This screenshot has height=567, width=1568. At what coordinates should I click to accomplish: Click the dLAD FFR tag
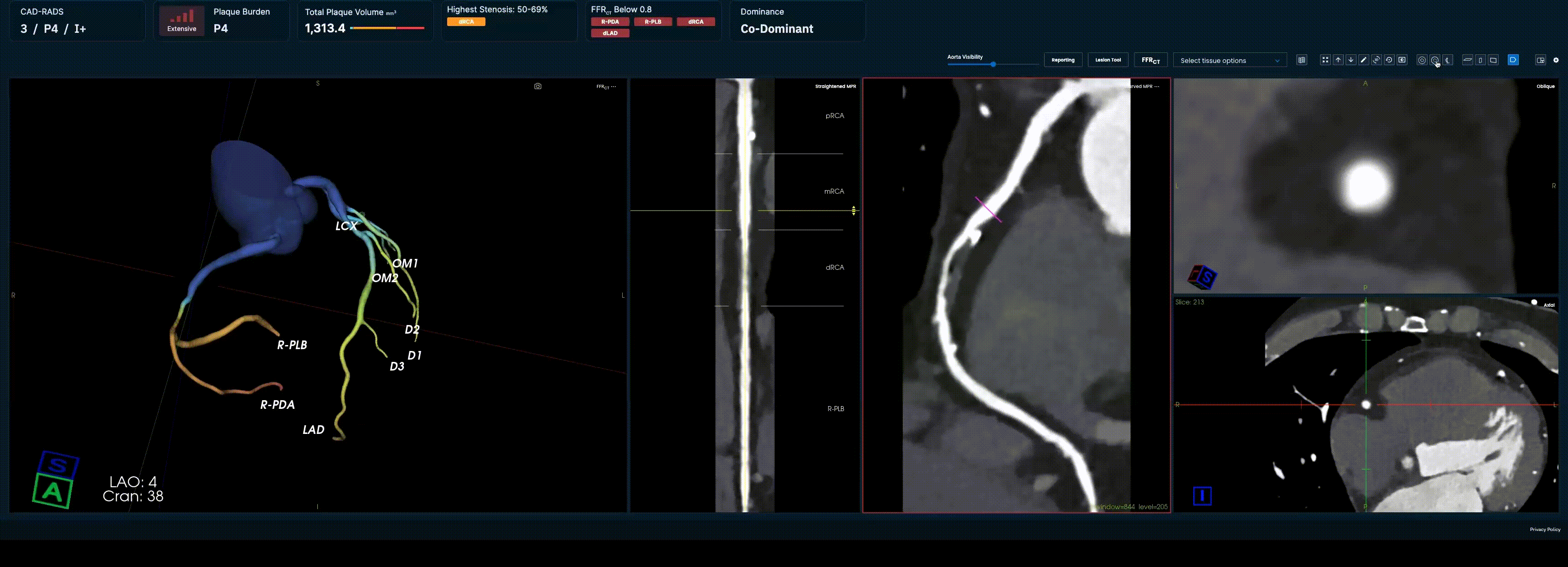pyautogui.click(x=610, y=33)
